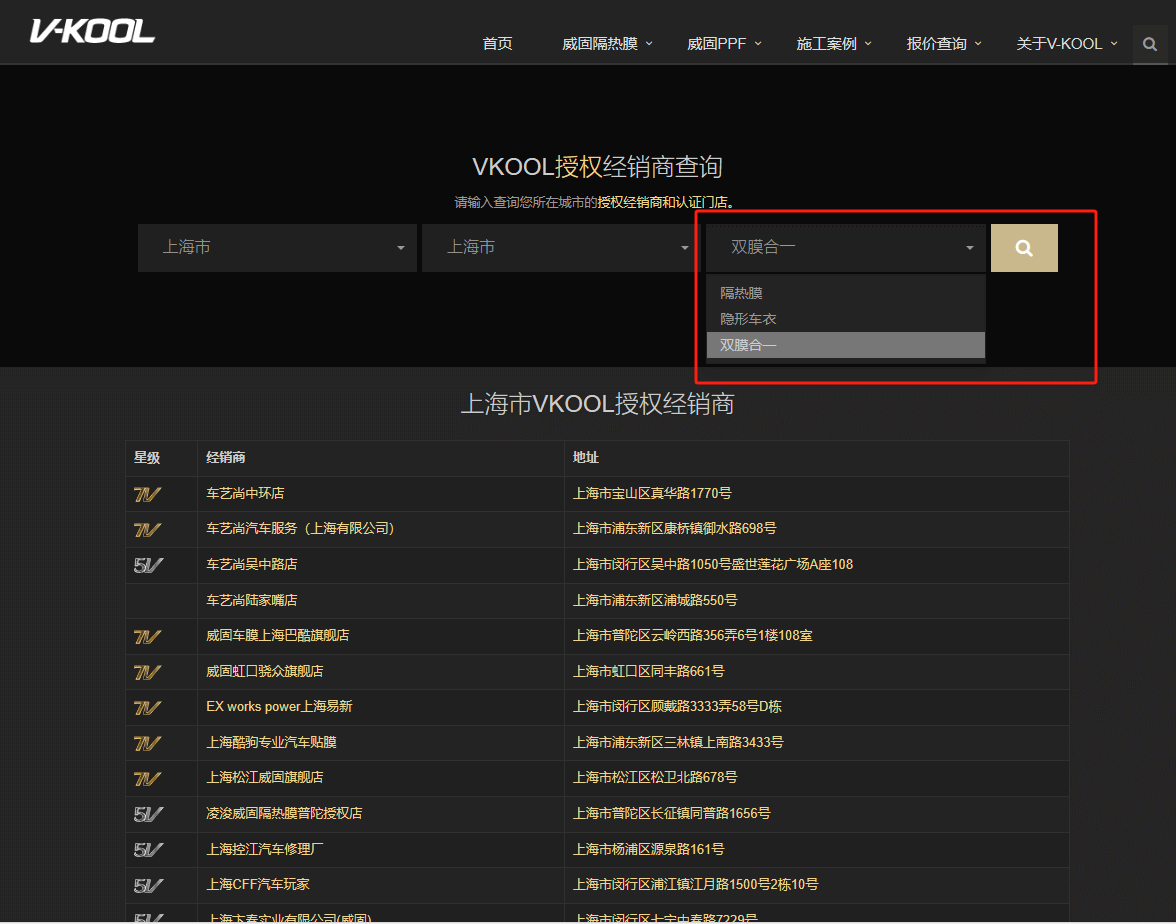
Task: Click 7V badge beside 上海松江威固旗舰店
Action: coord(148,778)
